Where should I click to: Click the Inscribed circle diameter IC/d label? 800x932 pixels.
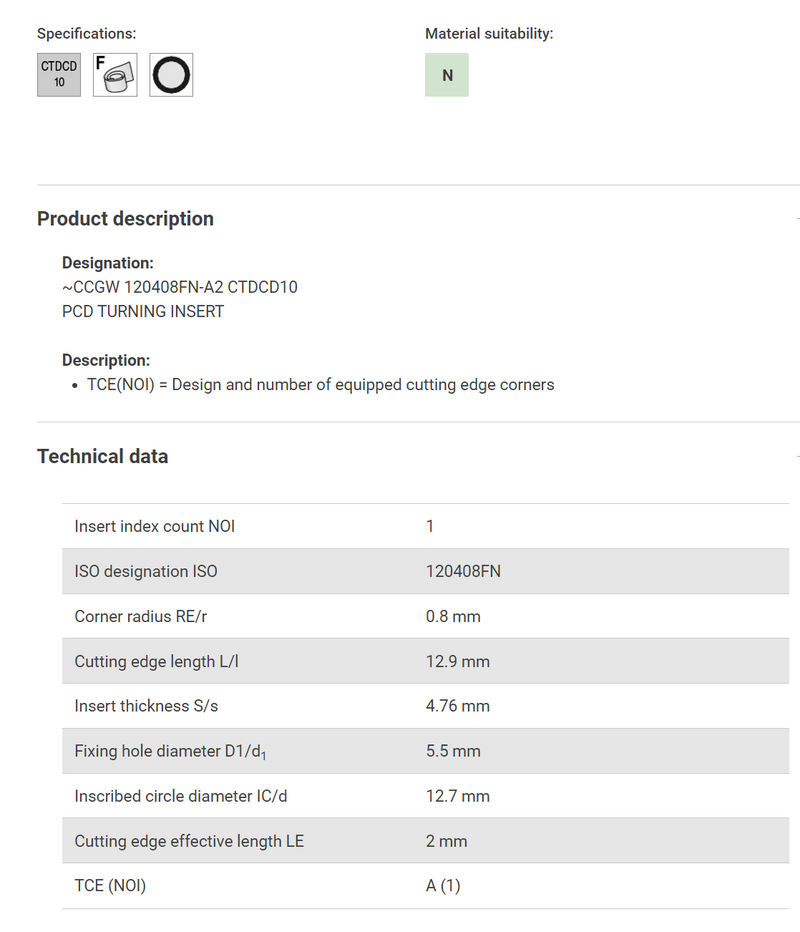click(x=181, y=796)
